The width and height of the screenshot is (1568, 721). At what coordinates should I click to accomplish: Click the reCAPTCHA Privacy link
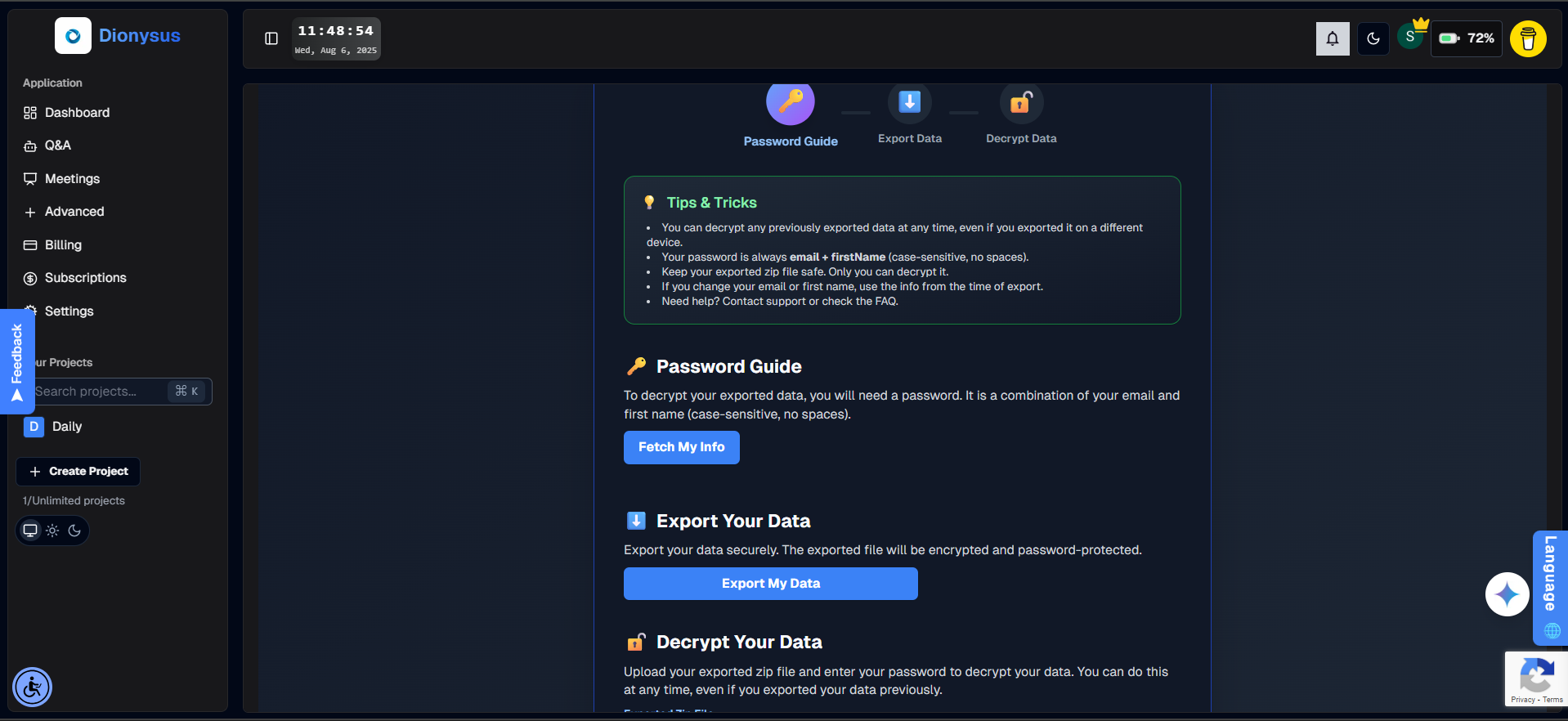[x=1522, y=700]
